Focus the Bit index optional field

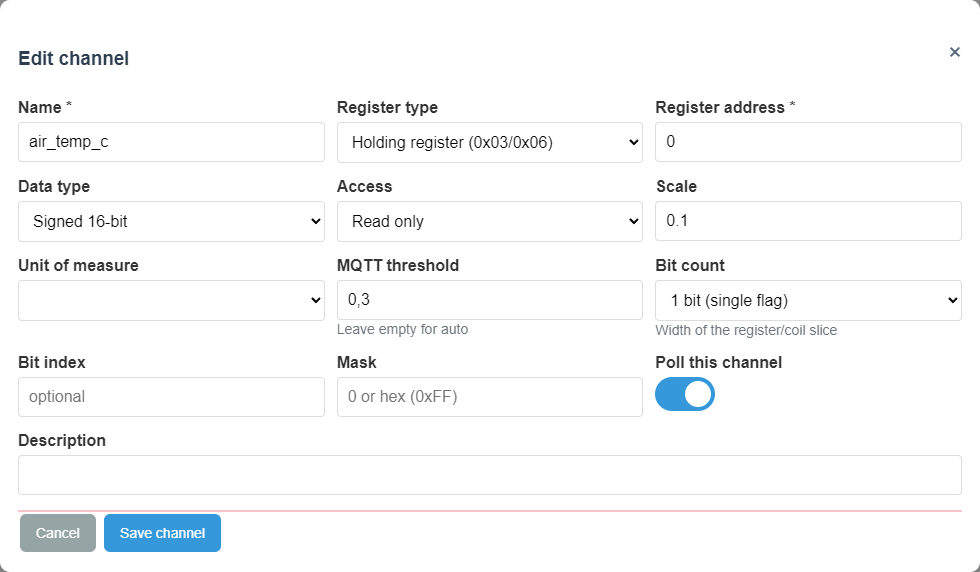171,397
